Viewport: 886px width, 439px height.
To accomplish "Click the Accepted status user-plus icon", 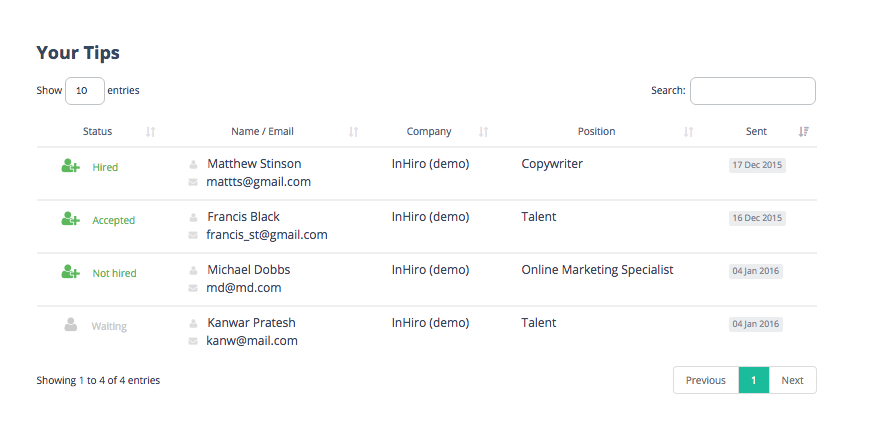I will pos(70,219).
